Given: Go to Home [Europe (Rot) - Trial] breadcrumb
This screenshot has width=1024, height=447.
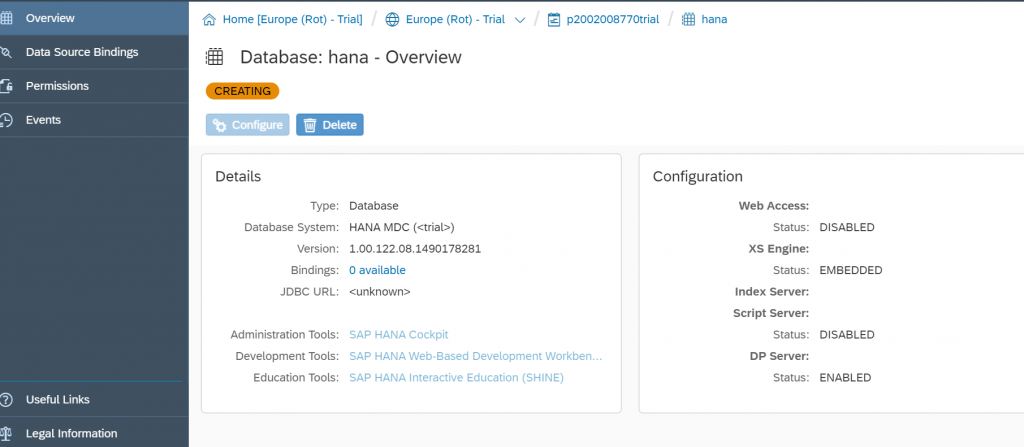Looking at the screenshot, I should pos(293,19).
